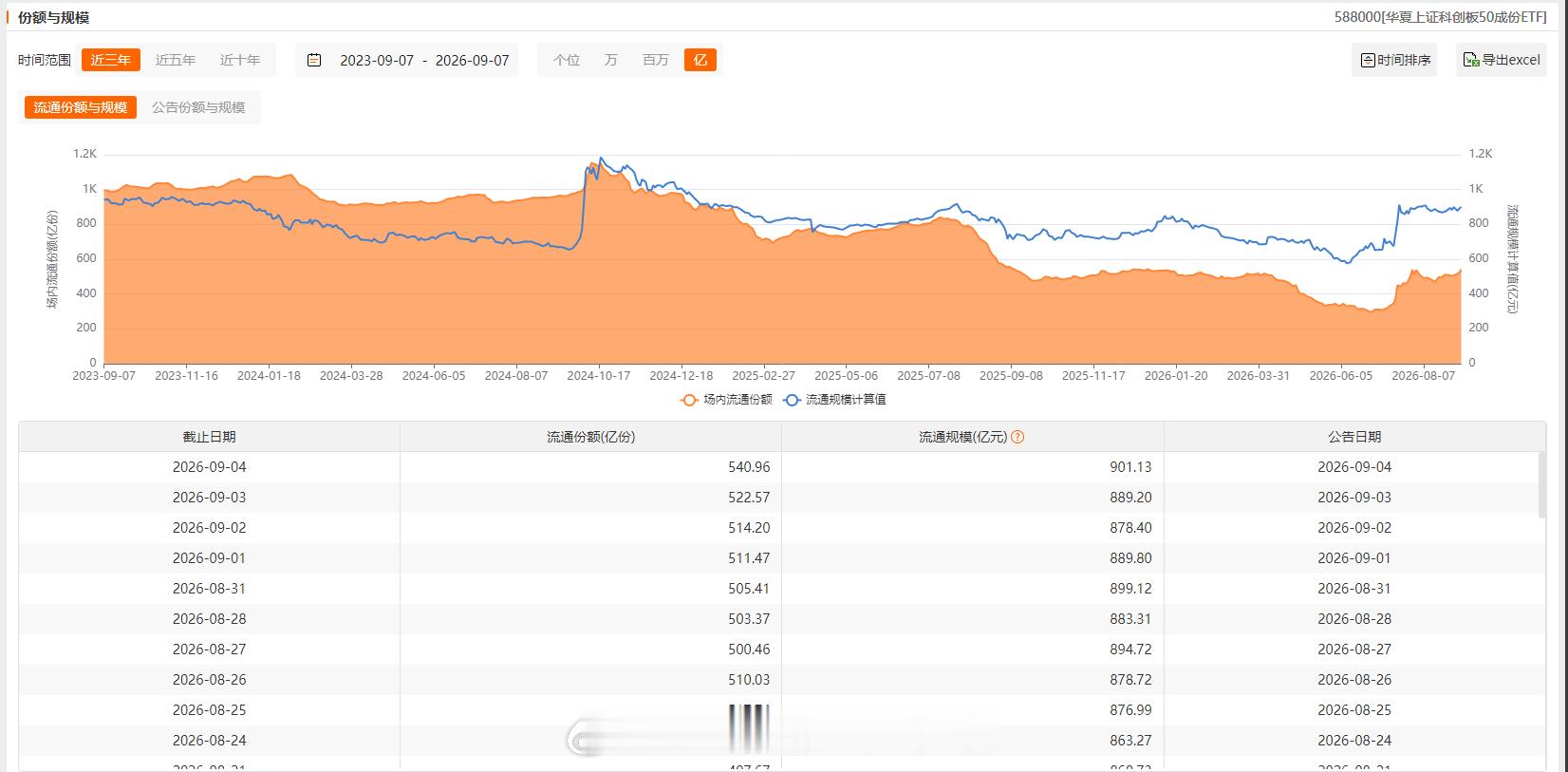Select the 近三年 time range option

(111, 60)
